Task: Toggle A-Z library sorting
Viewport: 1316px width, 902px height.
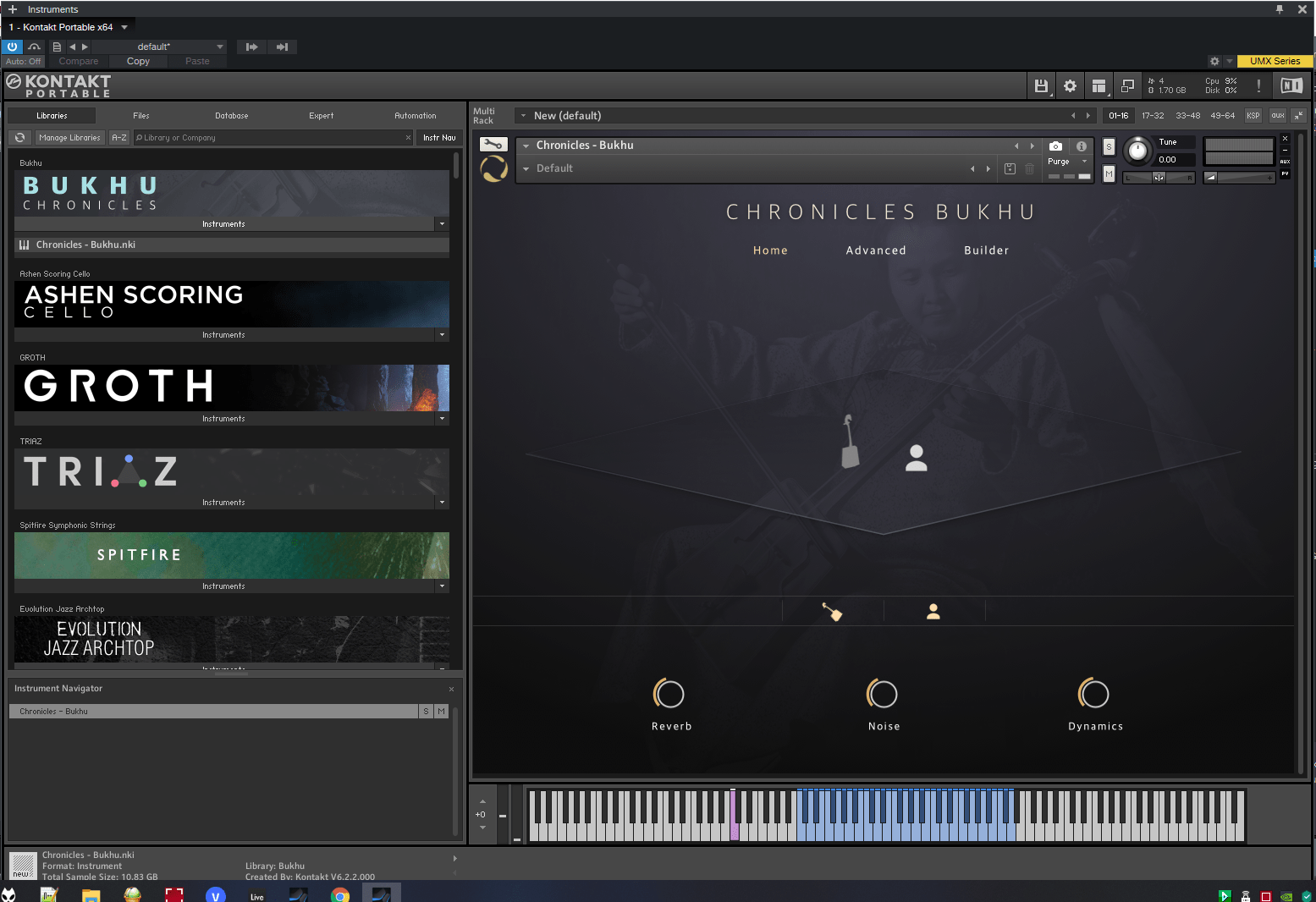Action: click(119, 137)
